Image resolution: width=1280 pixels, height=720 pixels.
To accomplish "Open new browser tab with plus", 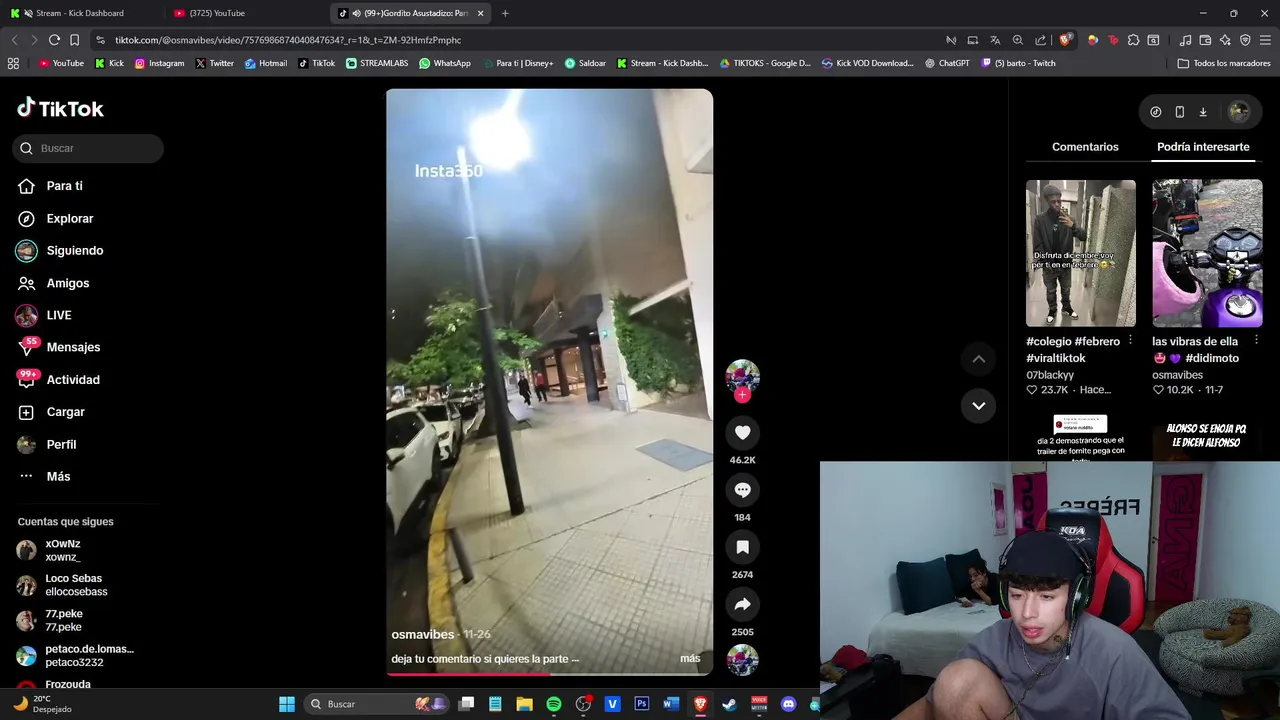I will pyautogui.click(x=505, y=13).
